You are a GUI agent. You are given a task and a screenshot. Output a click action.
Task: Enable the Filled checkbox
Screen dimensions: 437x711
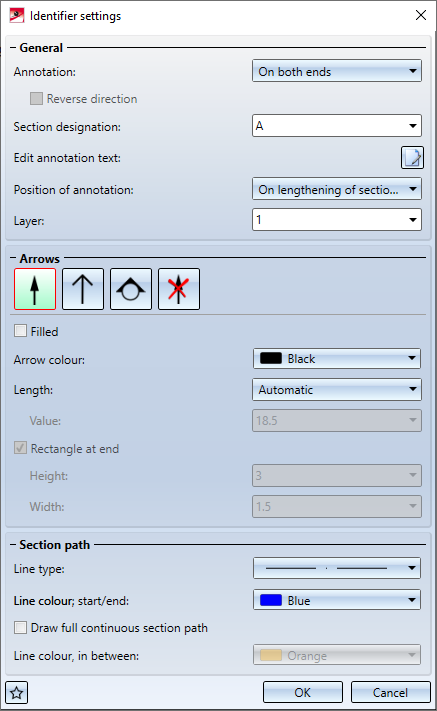click(20, 331)
